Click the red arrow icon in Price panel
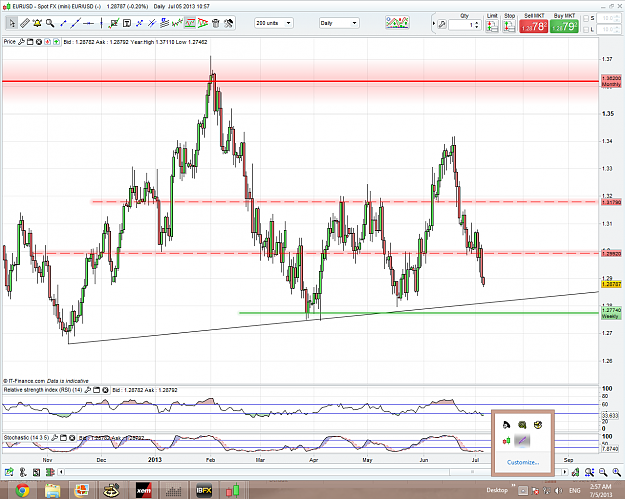Image resolution: width=625 pixels, height=499 pixels. [47, 42]
